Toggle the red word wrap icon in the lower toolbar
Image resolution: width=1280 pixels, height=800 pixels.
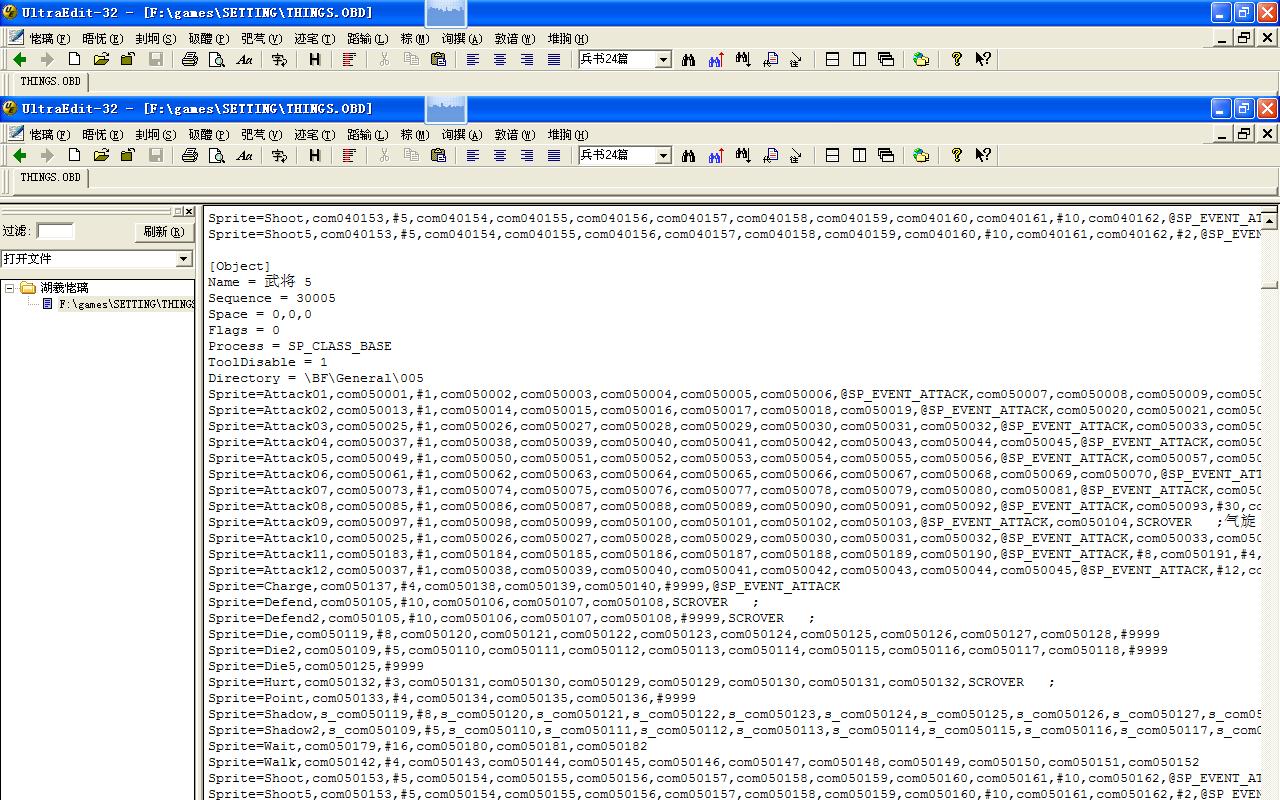tap(349, 155)
